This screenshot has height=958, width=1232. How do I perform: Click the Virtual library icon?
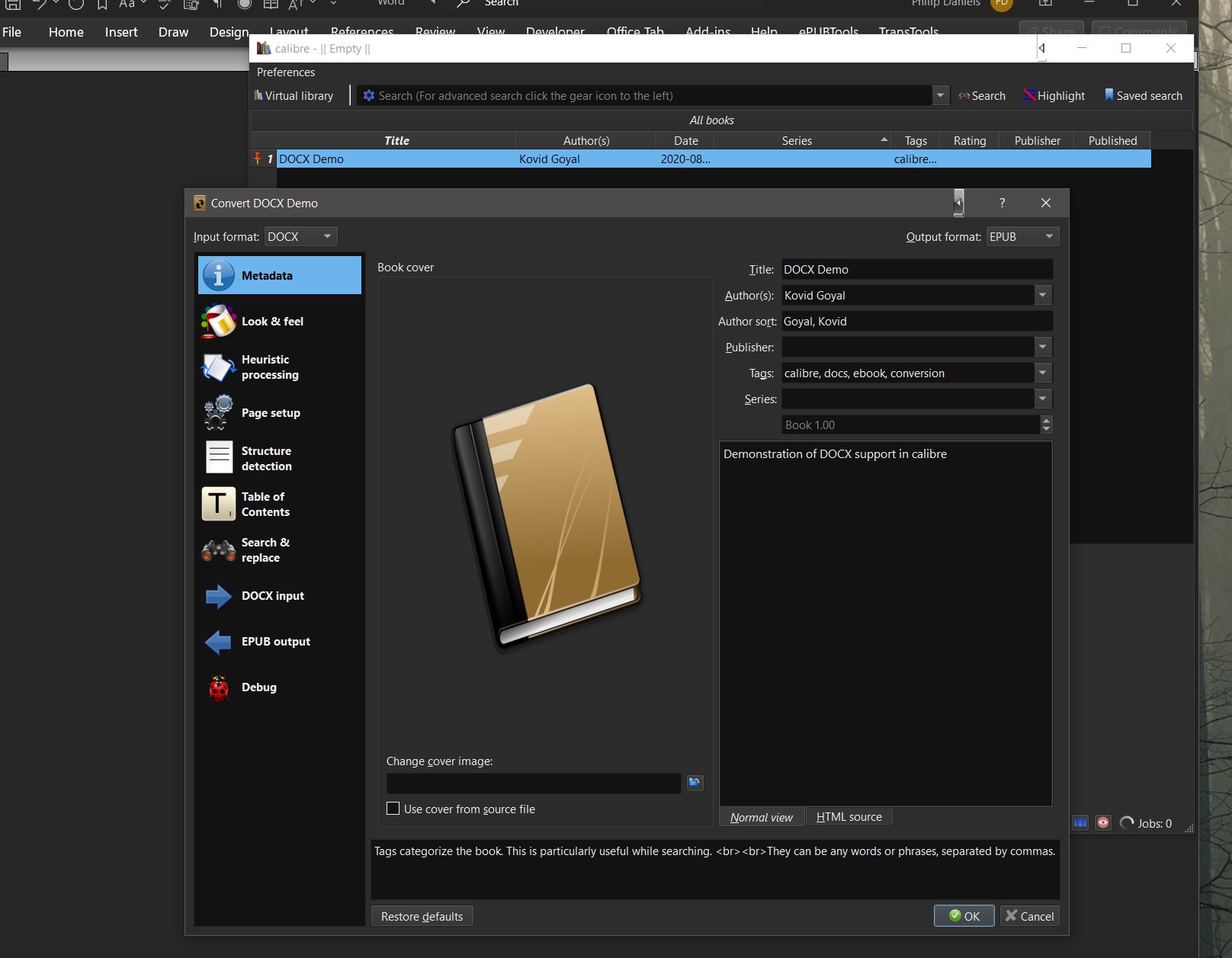[x=258, y=95]
